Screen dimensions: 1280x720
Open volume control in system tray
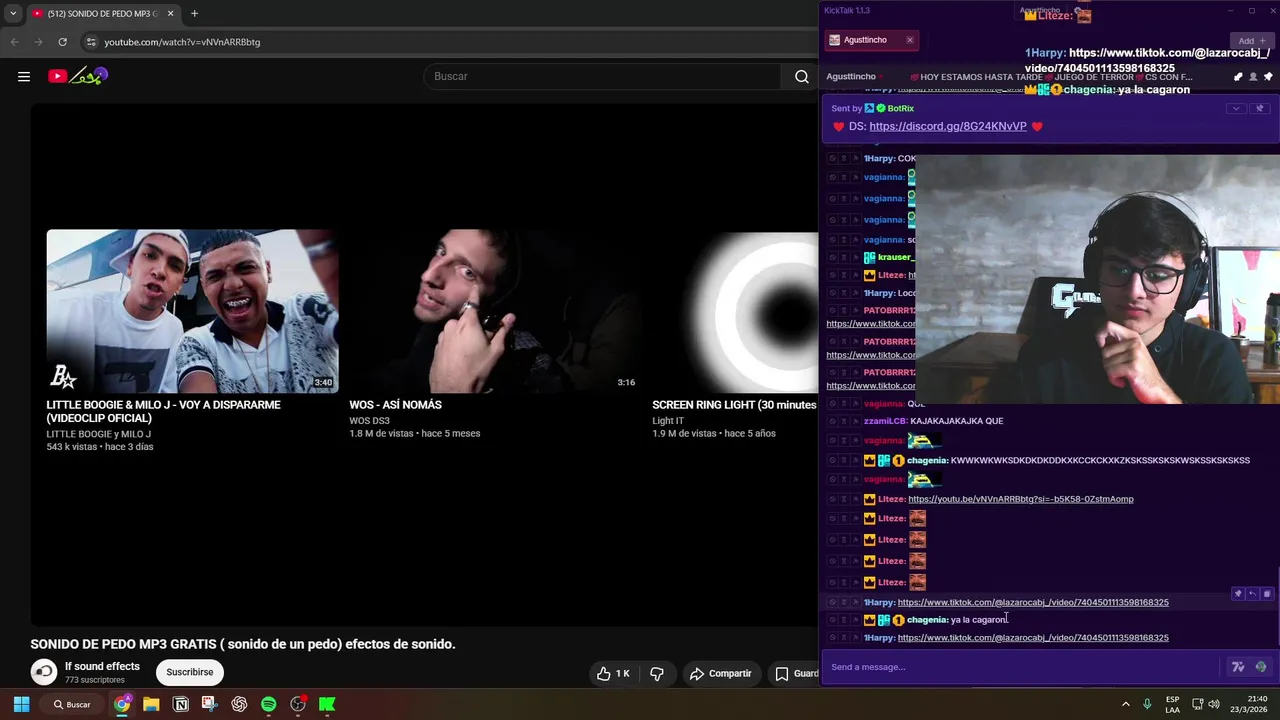[1213, 704]
